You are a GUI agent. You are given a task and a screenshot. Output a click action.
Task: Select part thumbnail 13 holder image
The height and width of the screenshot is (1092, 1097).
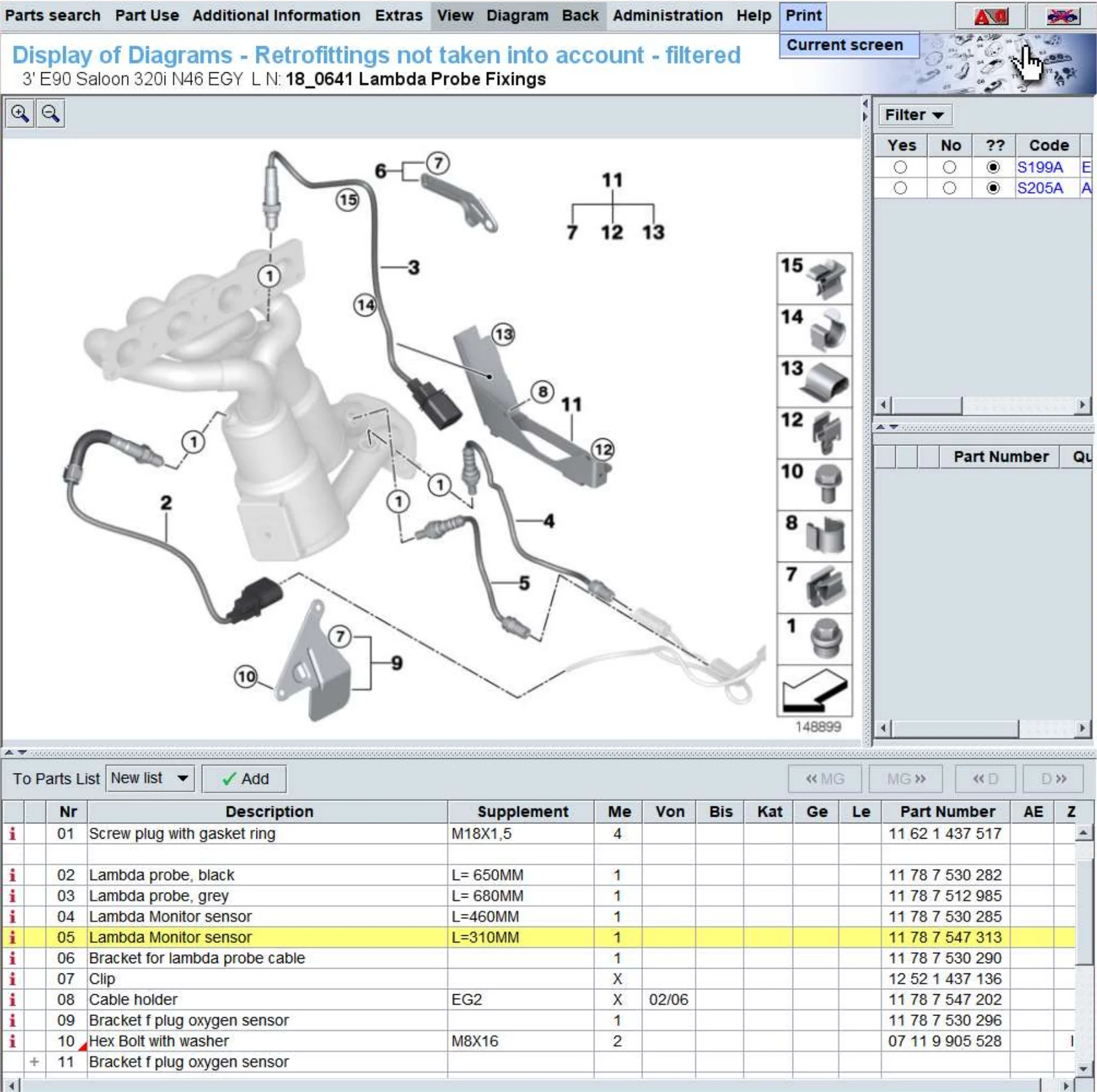tap(815, 382)
